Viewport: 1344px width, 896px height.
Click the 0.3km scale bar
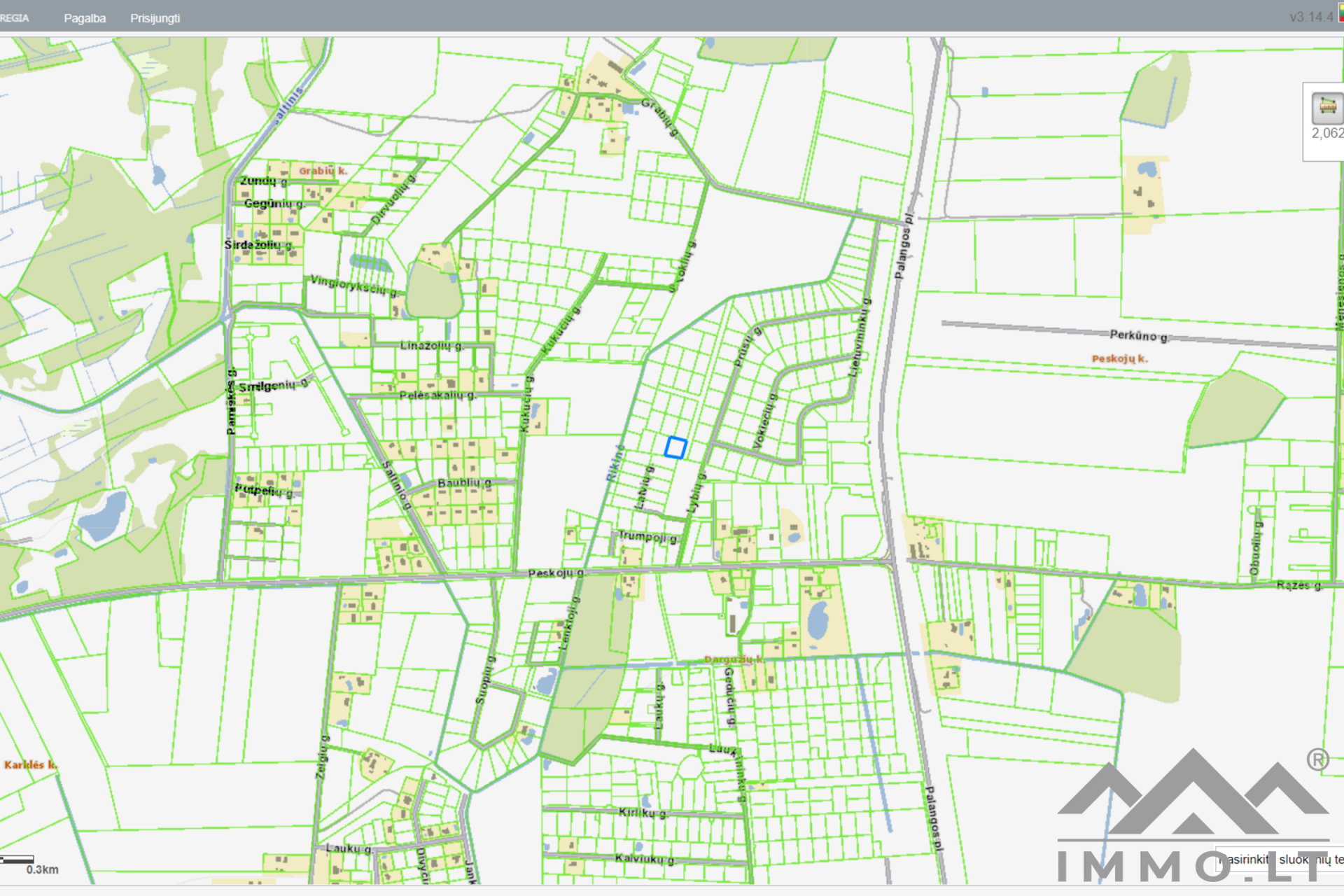coord(18,860)
